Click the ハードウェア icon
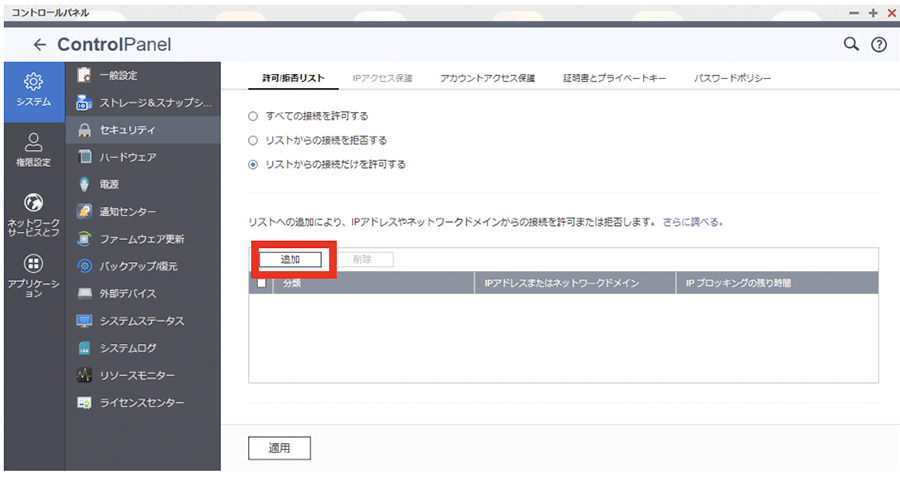The image size is (900, 487). (x=84, y=157)
